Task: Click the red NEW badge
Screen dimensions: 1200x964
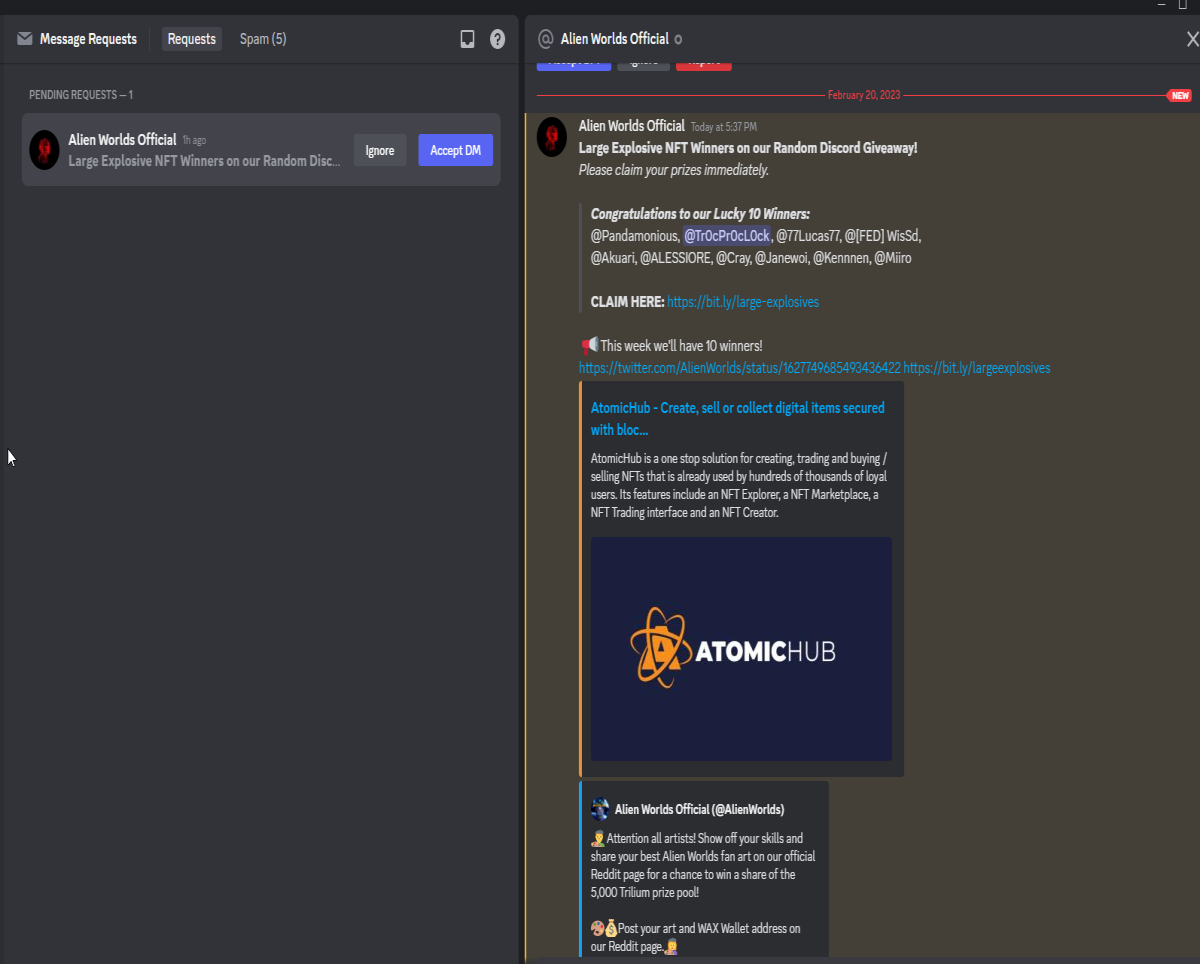Action: tap(1180, 95)
